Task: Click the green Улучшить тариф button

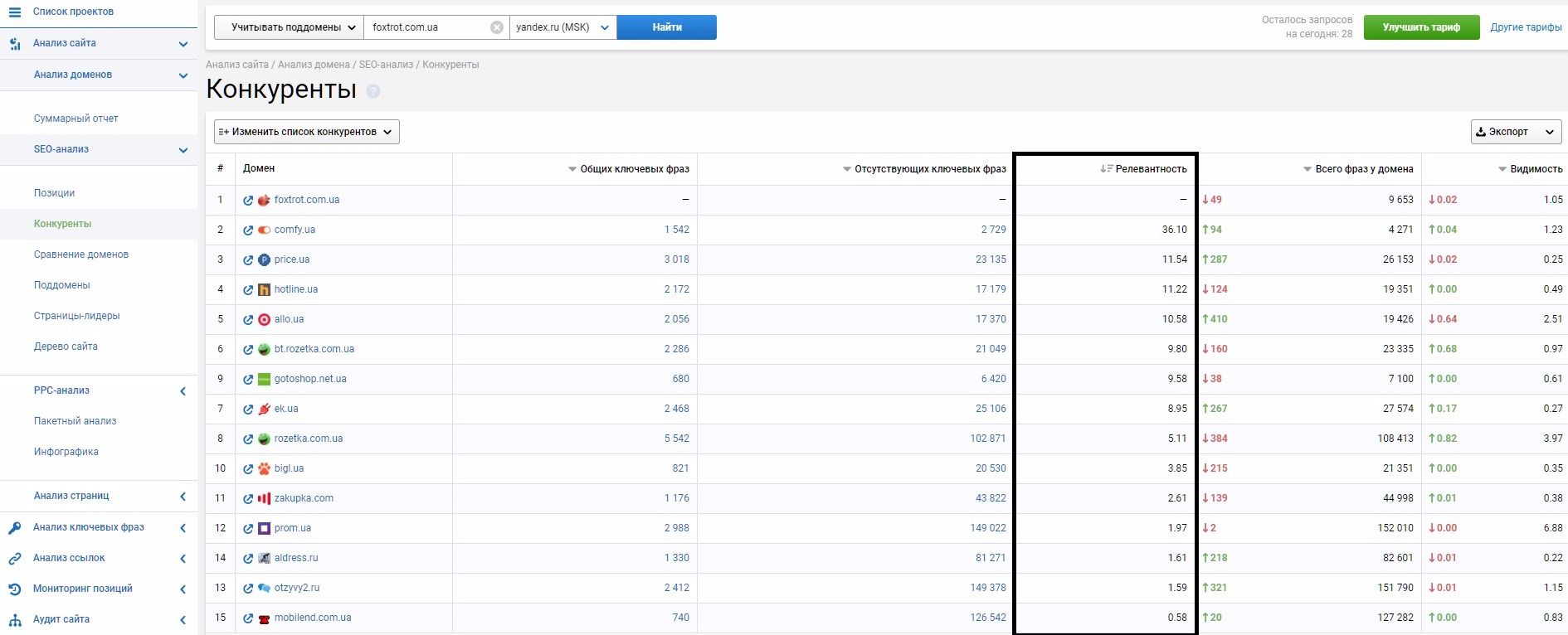Action: click(x=1421, y=27)
